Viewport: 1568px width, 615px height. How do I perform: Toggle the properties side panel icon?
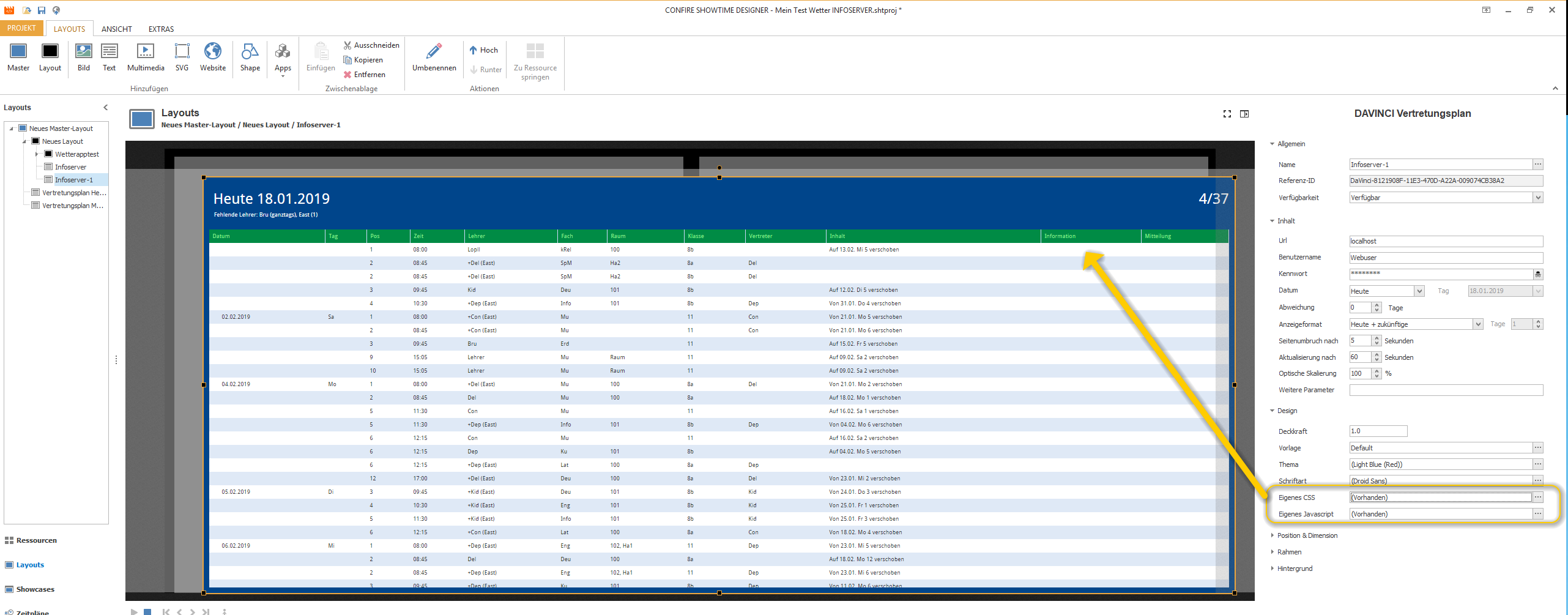pyautogui.click(x=1244, y=114)
